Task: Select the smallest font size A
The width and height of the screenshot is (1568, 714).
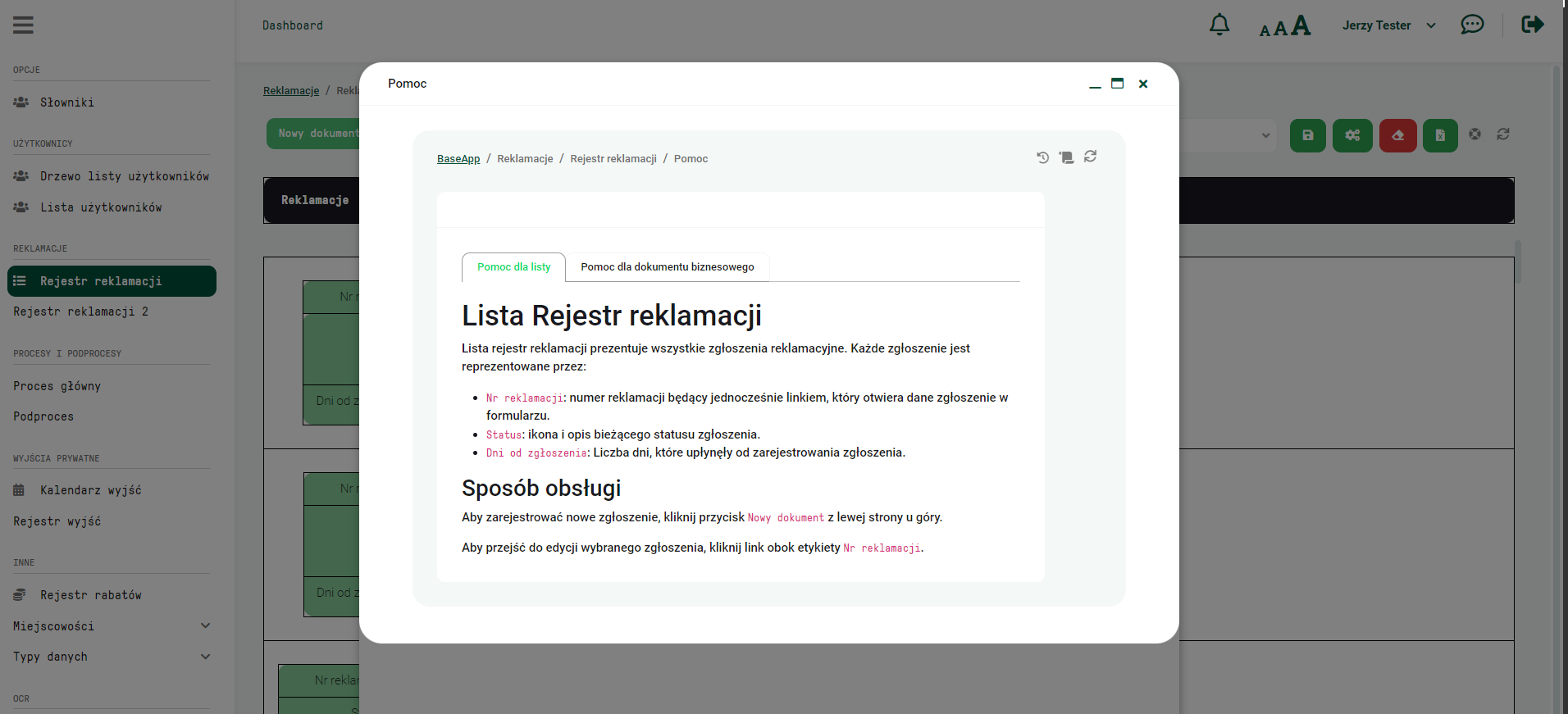Action: point(1265,31)
